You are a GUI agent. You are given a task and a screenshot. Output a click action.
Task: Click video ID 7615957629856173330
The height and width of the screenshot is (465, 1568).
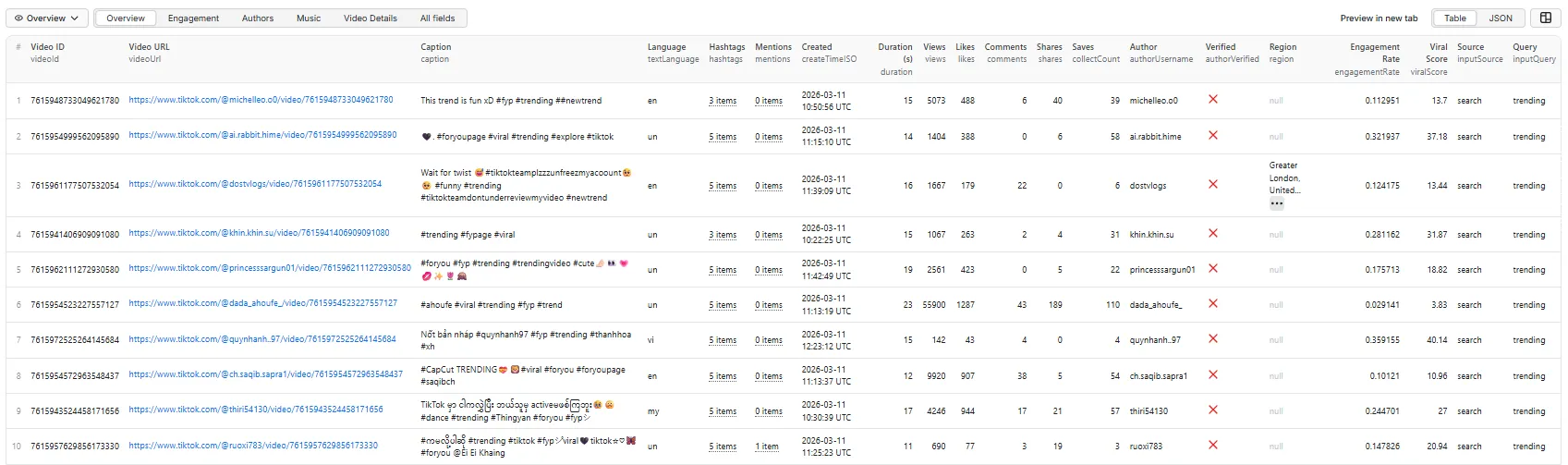coord(75,447)
